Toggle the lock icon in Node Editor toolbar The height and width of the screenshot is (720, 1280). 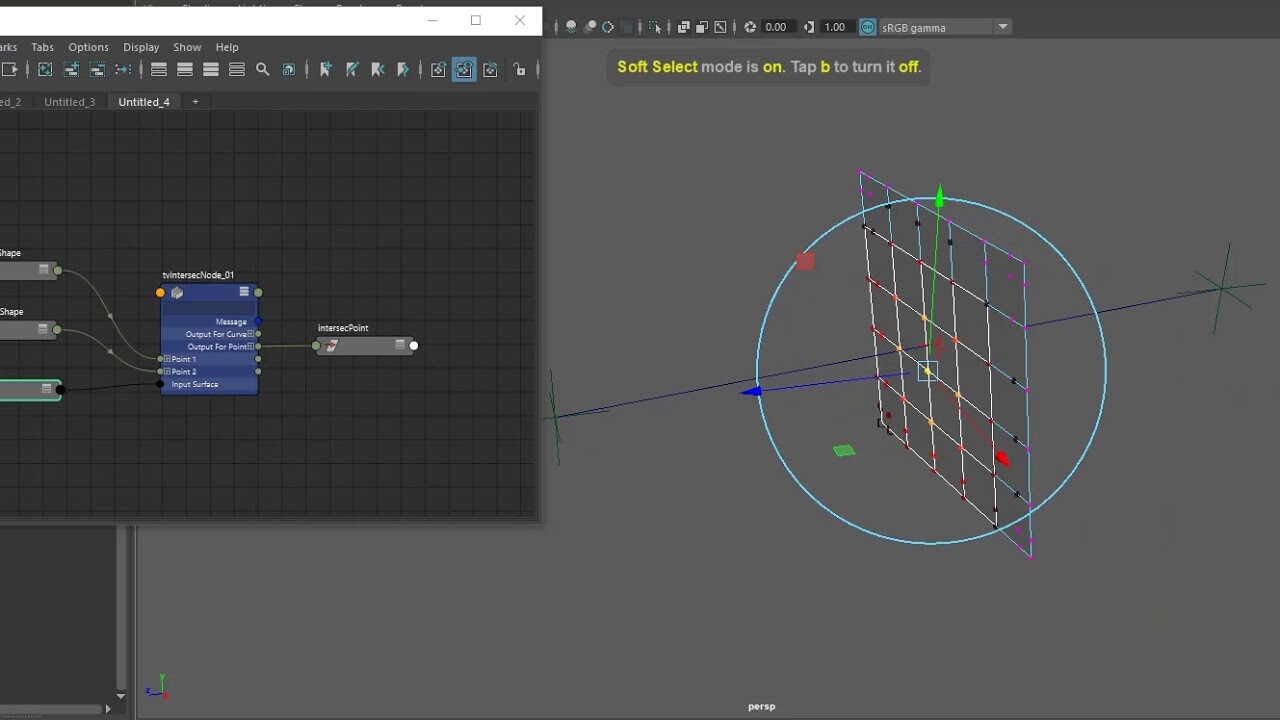pos(519,69)
